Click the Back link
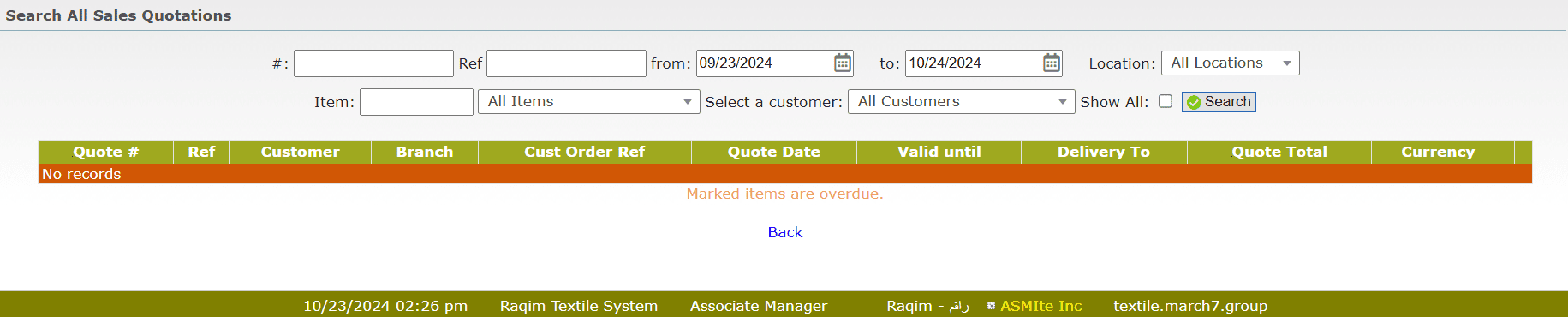The width and height of the screenshot is (1568, 317). pyautogui.click(x=785, y=232)
